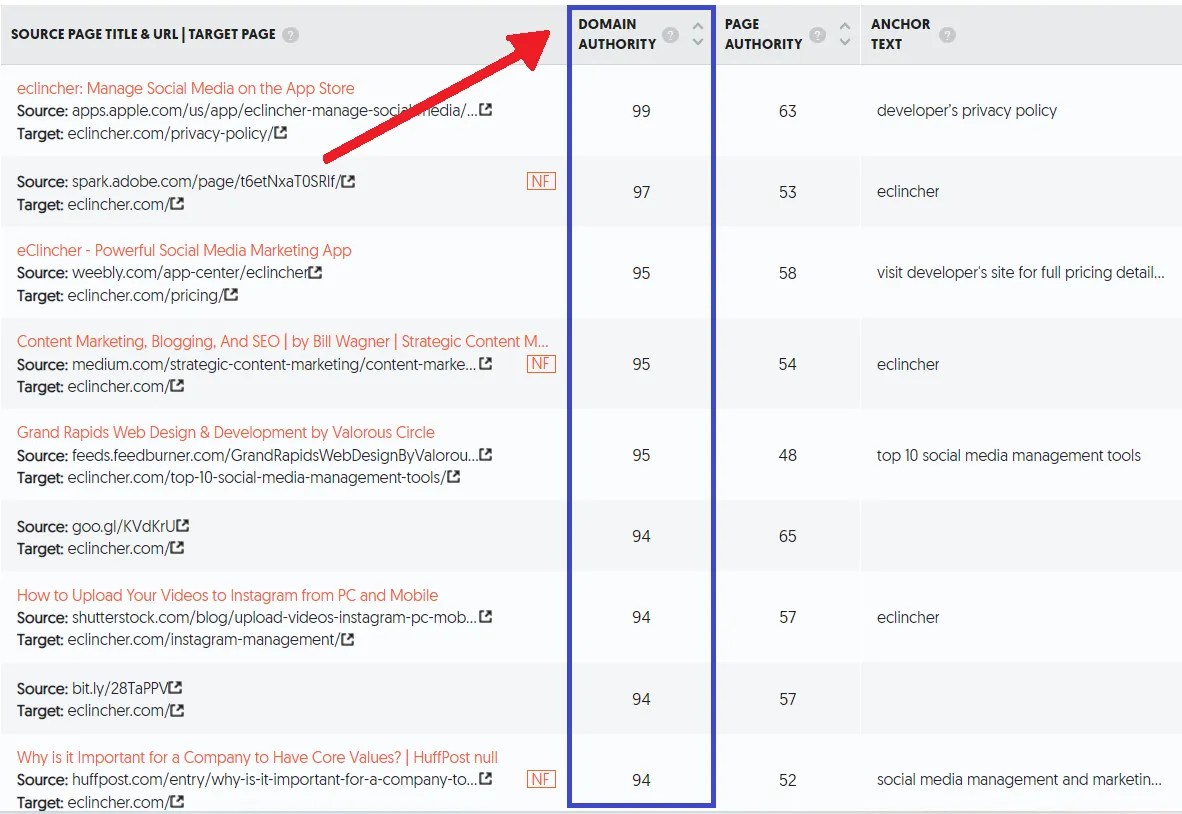Open 'Grand Rapids Web Design & Development' link
The height and width of the screenshot is (814, 1182).
click(x=225, y=432)
